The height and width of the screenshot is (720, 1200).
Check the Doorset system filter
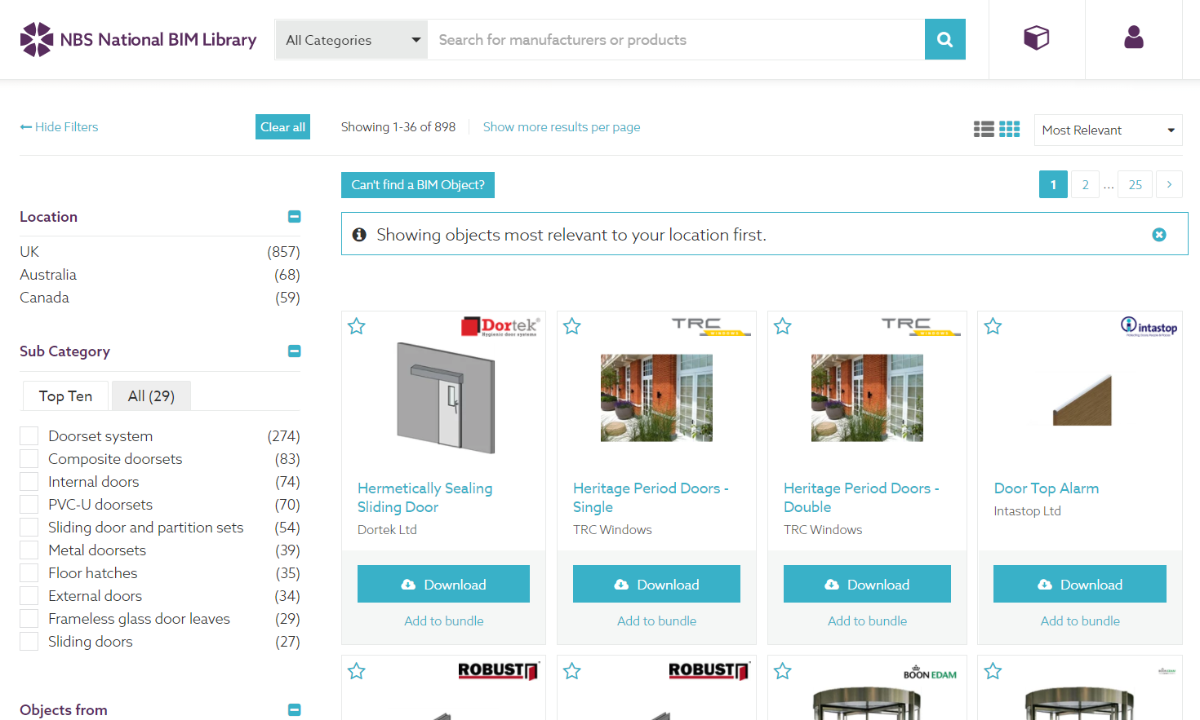tap(29, 436)
